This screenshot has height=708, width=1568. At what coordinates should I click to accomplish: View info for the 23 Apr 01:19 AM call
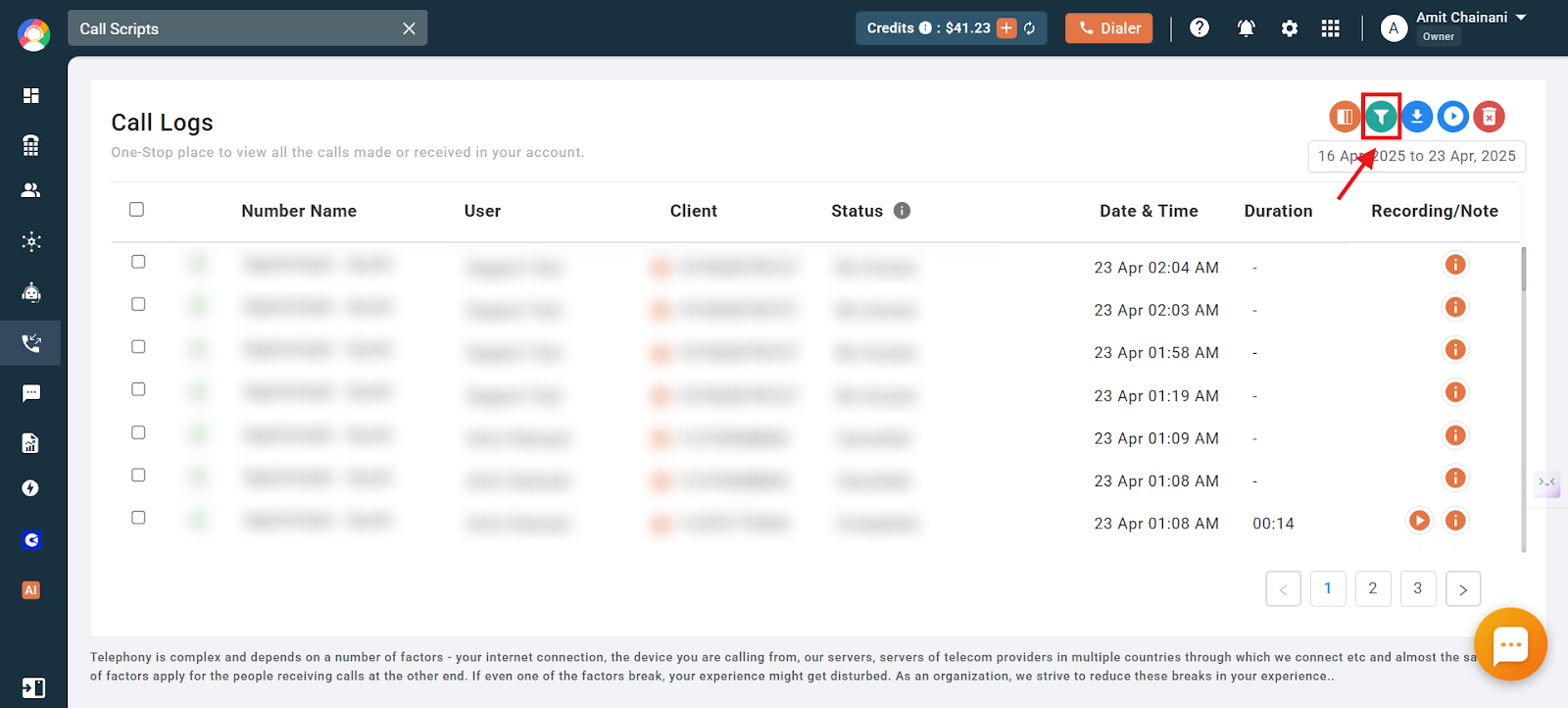click(x=1455, y=392)
